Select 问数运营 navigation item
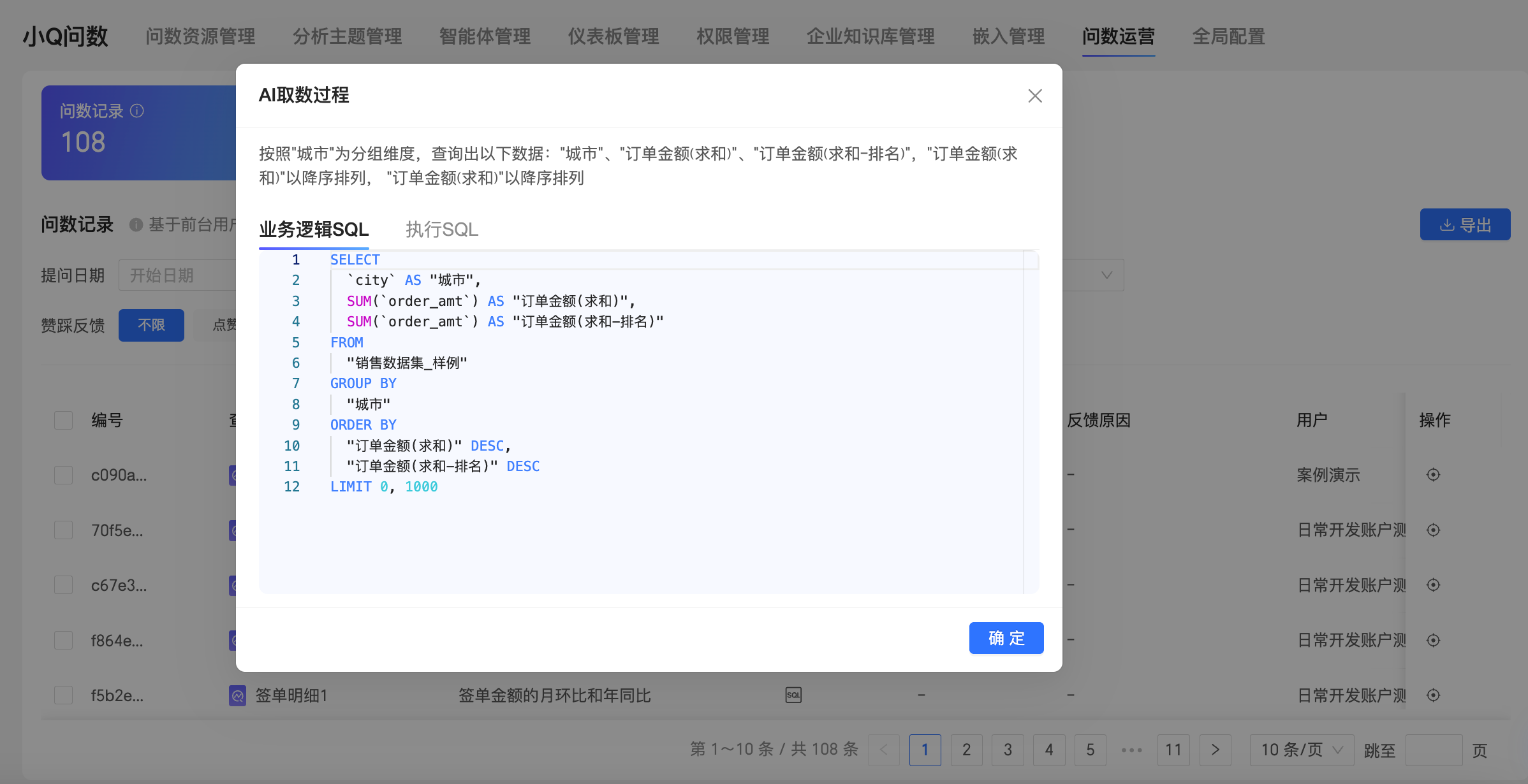Screen dimensions: 1528x784 pyautogui.click(x=1119, y=36)
